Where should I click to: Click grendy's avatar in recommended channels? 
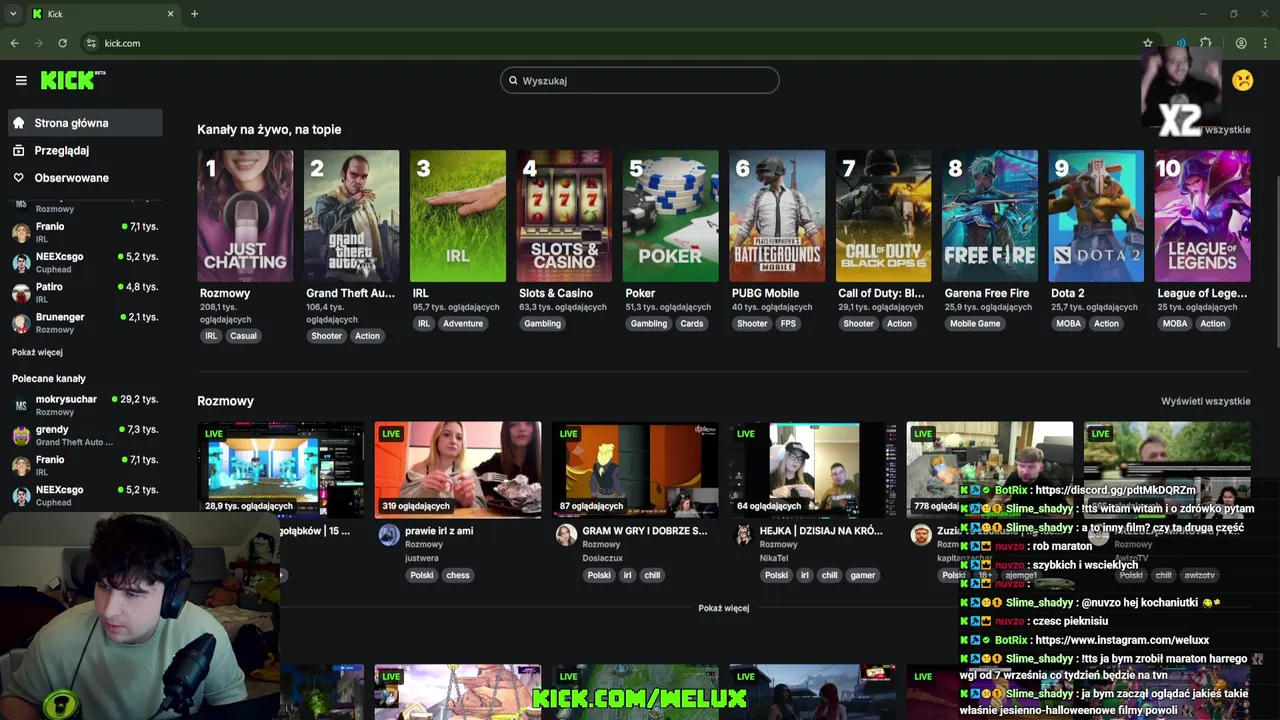tap(21, 435)
